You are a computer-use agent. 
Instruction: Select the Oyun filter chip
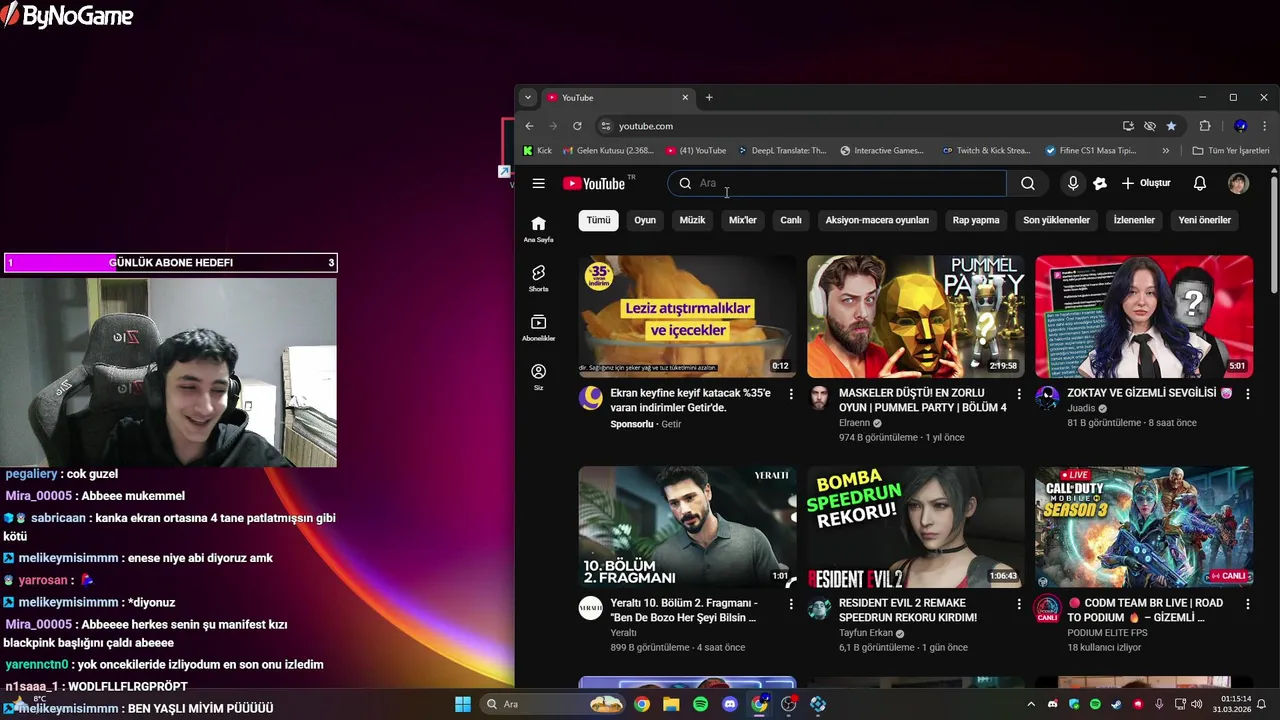645,220
